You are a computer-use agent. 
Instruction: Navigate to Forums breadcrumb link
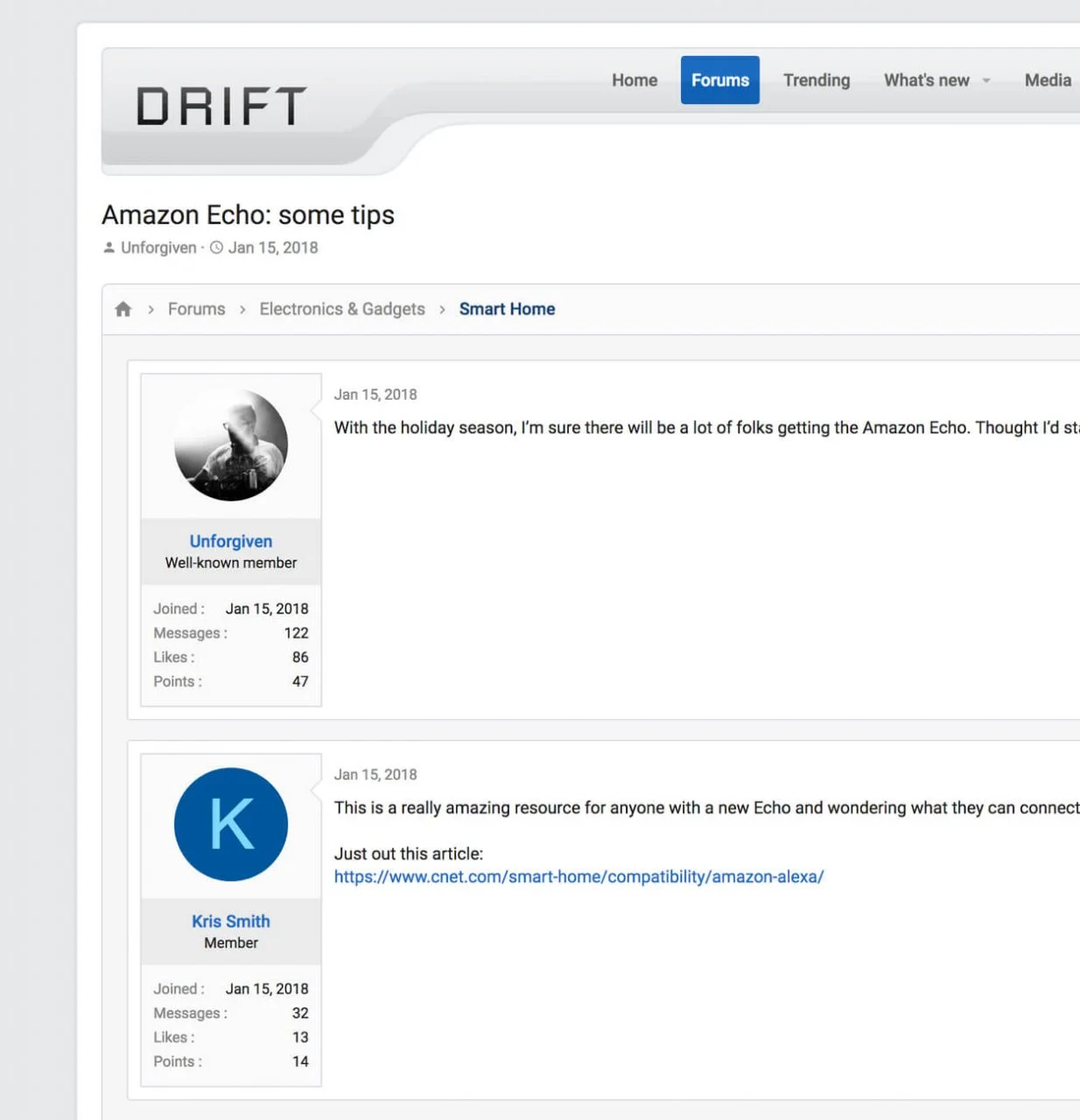click(196, 309)
